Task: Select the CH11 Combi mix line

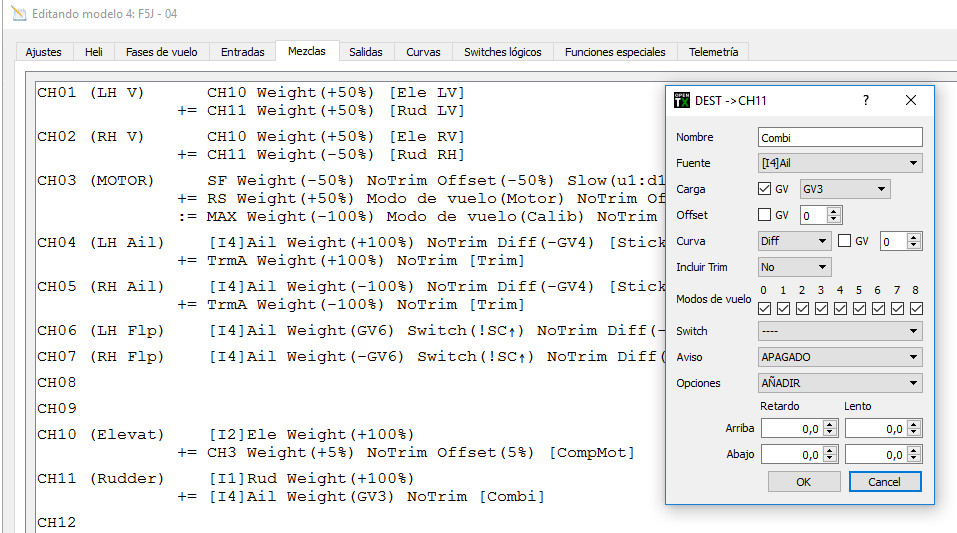Action: (360, 497)
